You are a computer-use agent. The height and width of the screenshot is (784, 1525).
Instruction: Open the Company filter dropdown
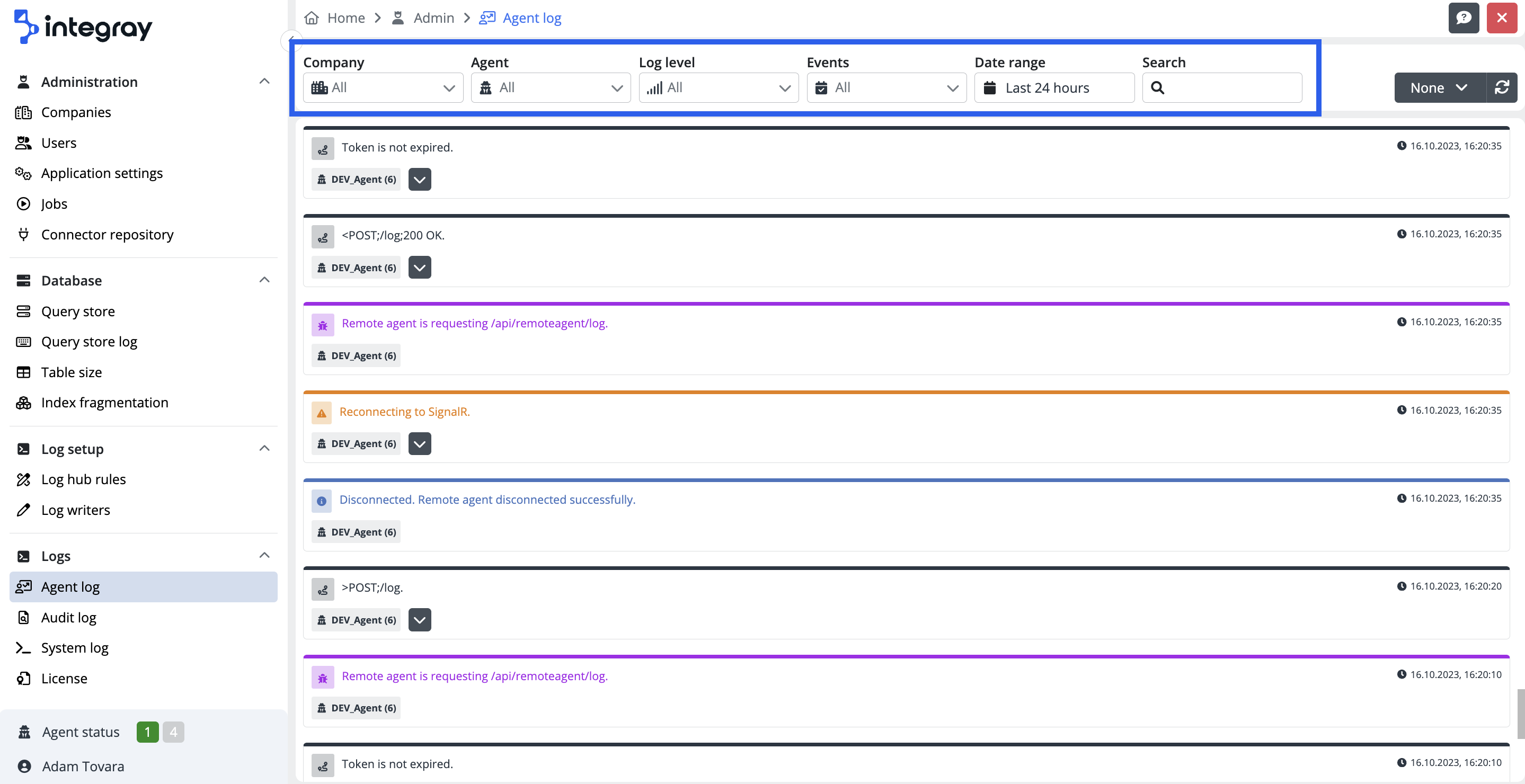(x=383, y=87)
